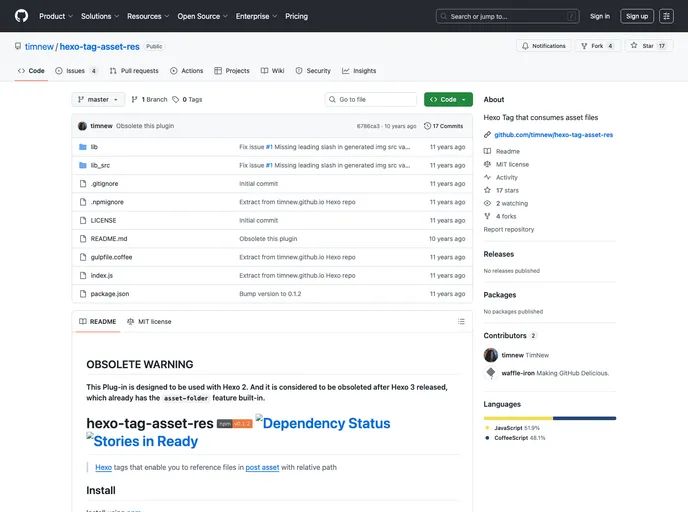Click the book icon beside Readme
This screenshot has height=512, width=688.
click(487, 151)
